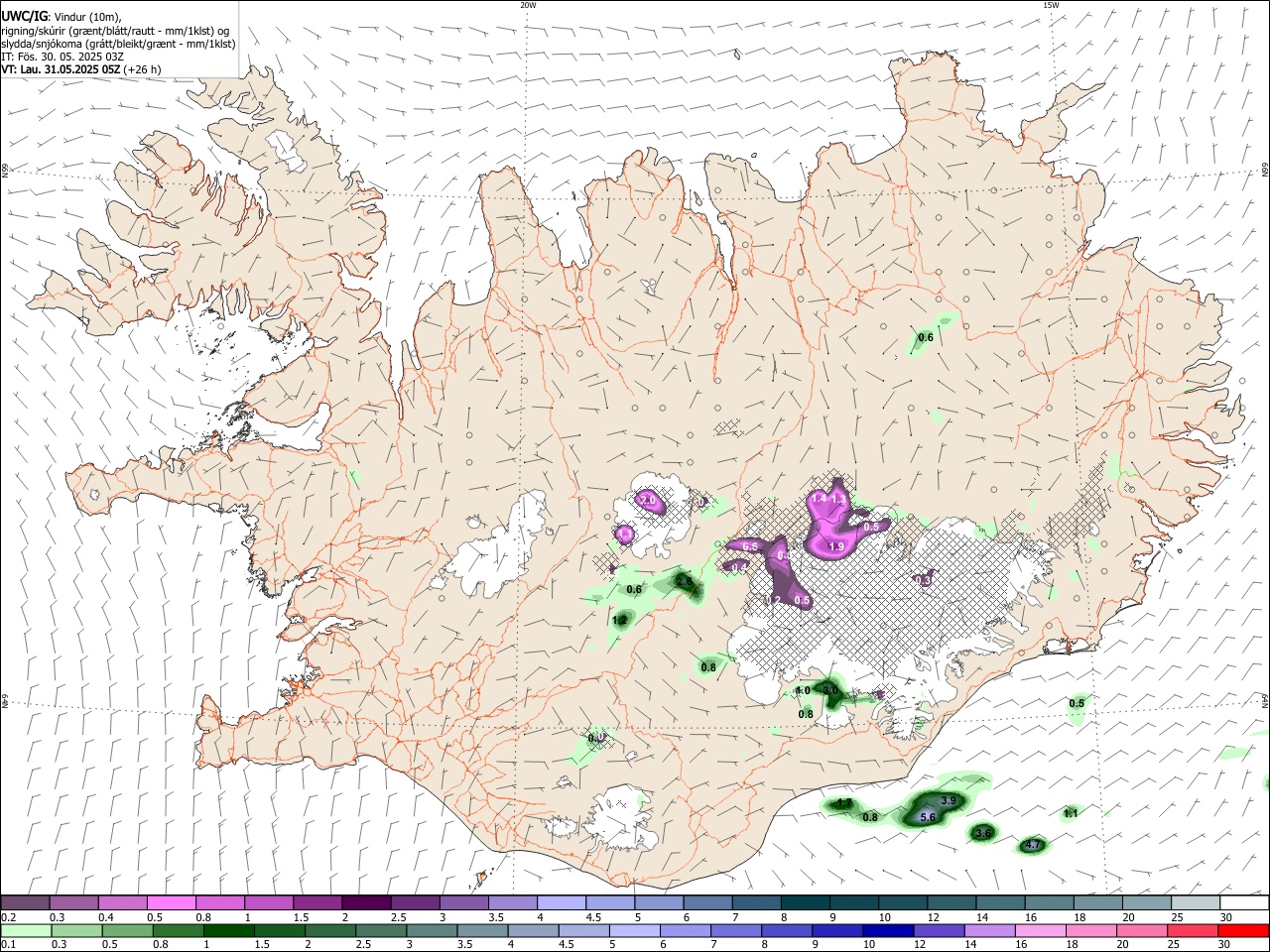The width and height of the screenshot is (1270, 952).
Task: Click the 1.4 snow value
Action: pyautogui.click(x=820, y=500)
